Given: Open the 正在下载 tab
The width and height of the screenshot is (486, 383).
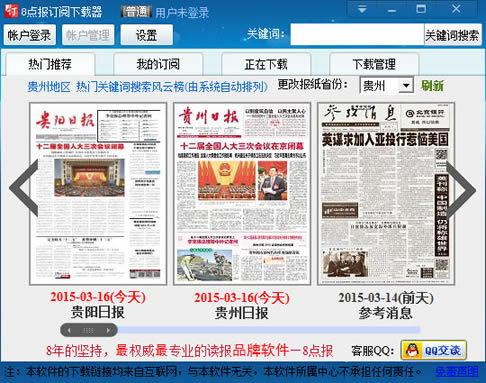Looking at the screenshot, I should [x=266, y=64].
